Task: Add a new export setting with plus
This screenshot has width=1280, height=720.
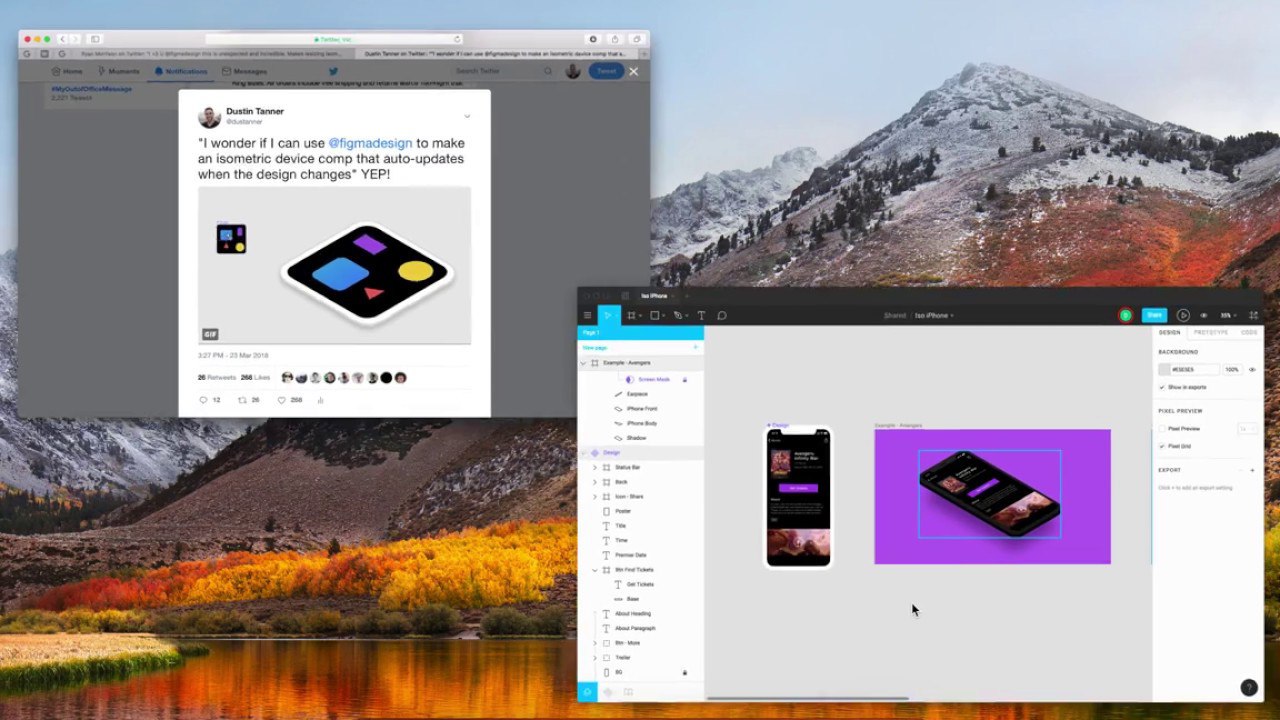Action: point(1252,470)
